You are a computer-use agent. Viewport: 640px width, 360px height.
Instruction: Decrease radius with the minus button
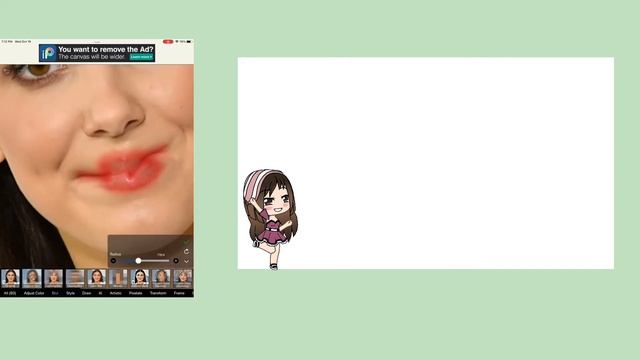pyautogui.click(x=113, y=260)
